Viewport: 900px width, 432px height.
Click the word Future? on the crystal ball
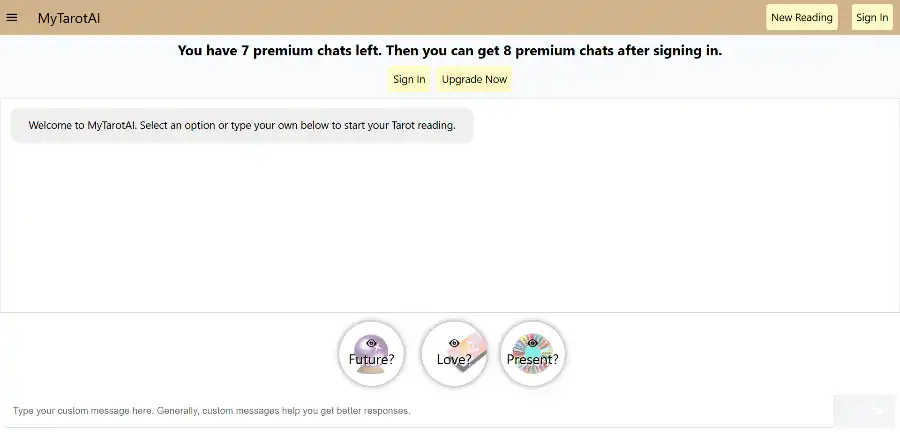pos(371,359)
